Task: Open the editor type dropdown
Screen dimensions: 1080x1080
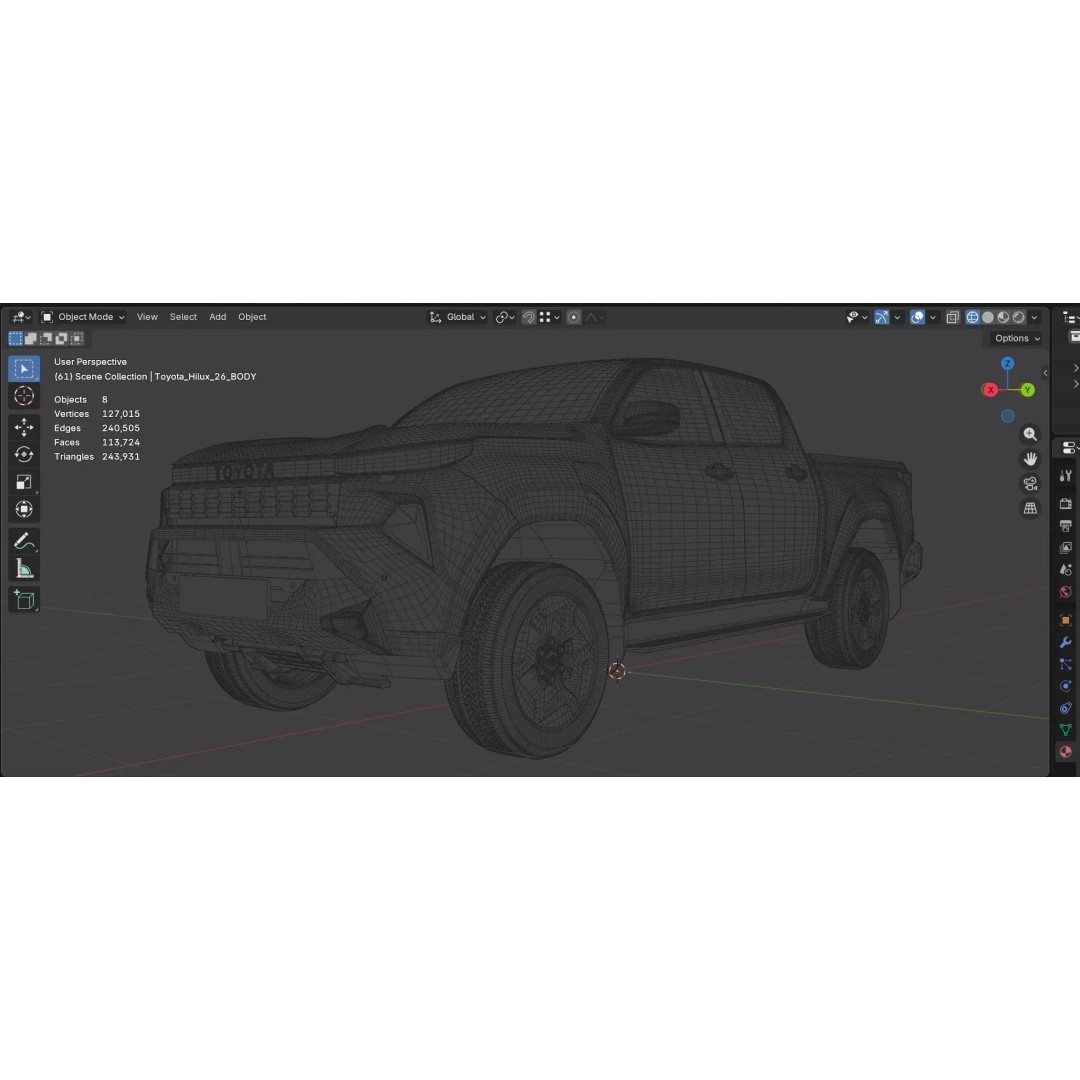Action: click(21, 318)
